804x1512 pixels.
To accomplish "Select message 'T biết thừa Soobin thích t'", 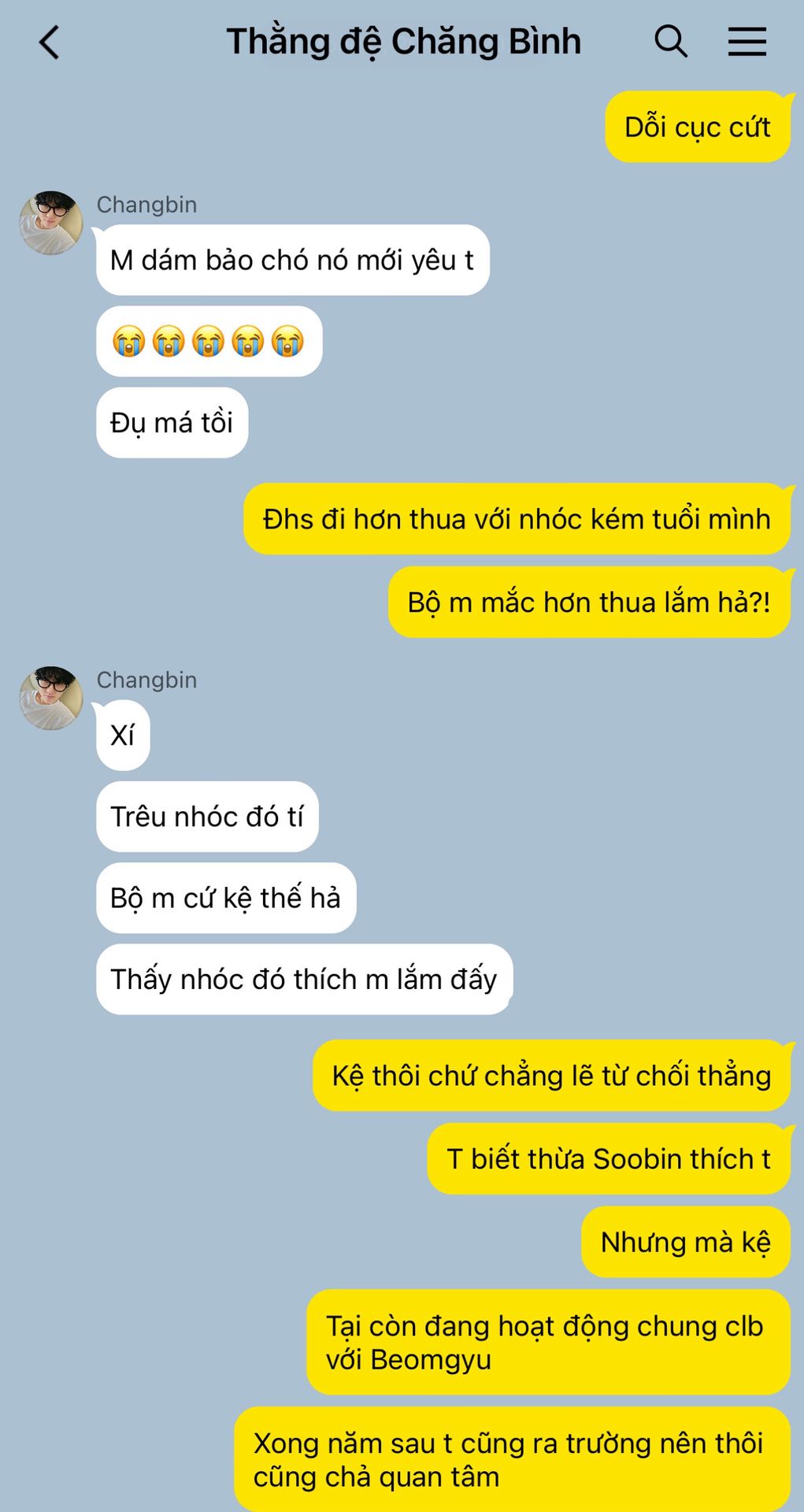I will pyautogui.click(x=609, y=1158).
